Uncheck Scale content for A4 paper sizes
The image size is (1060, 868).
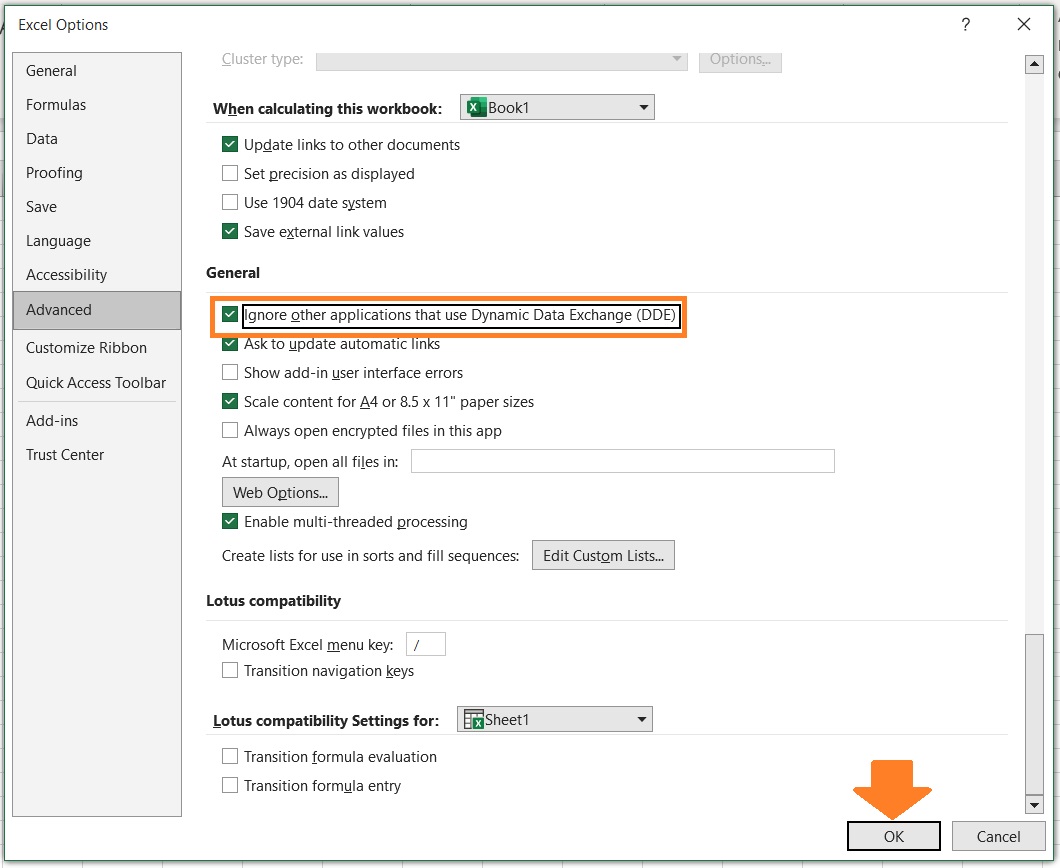point(230,402)
